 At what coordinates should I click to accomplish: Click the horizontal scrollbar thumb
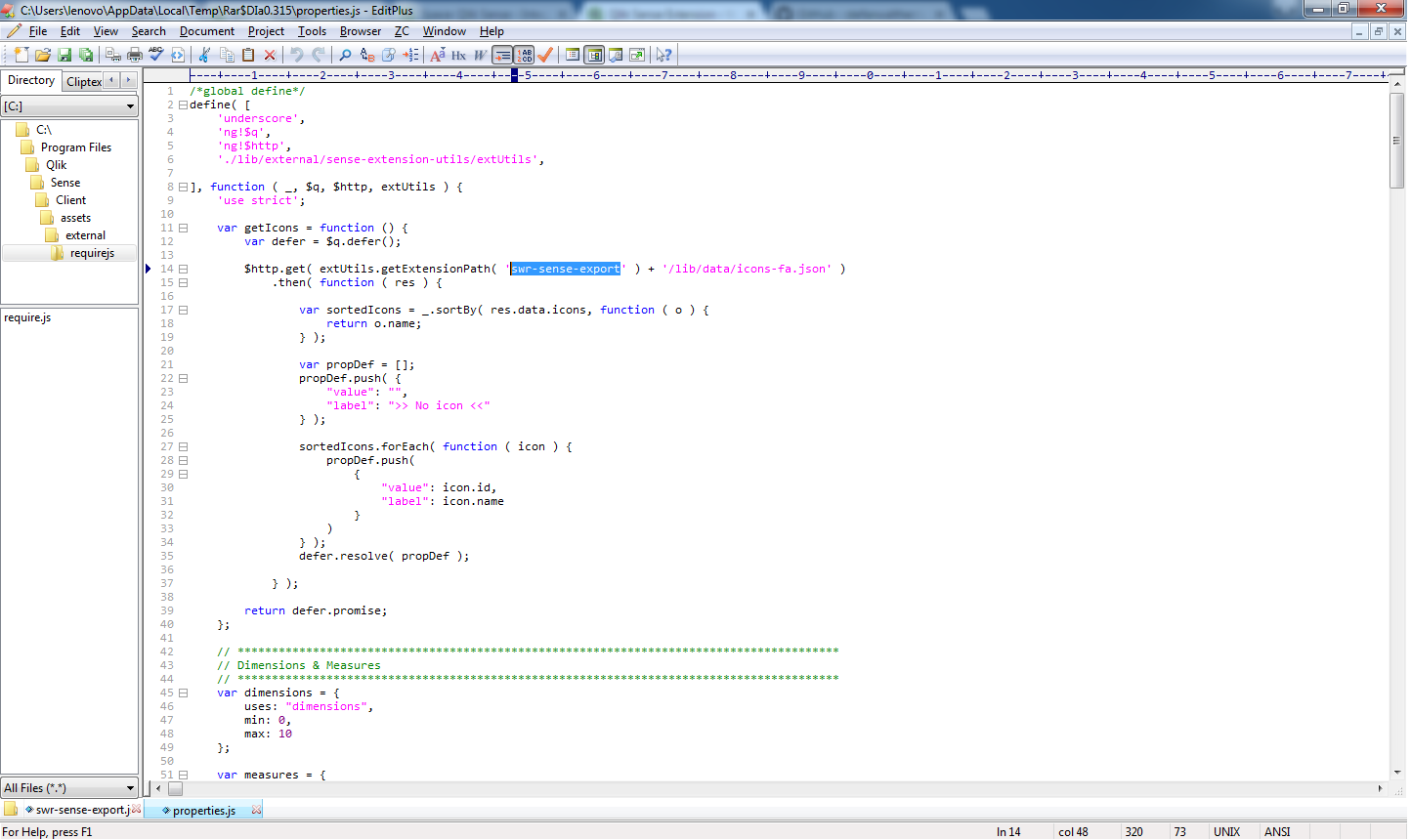pyautogui.click(x=175, y=788)
